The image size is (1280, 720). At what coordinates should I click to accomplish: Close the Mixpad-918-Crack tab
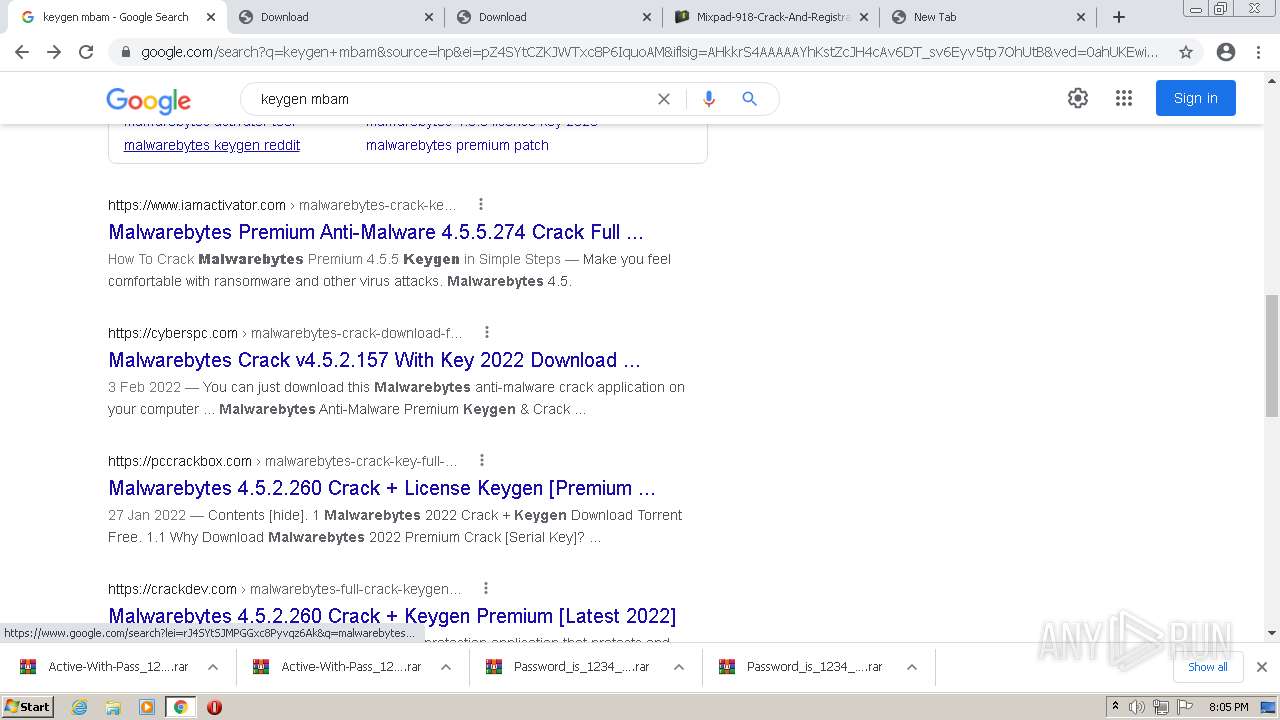pyautogui.click(x=864, y=17)
